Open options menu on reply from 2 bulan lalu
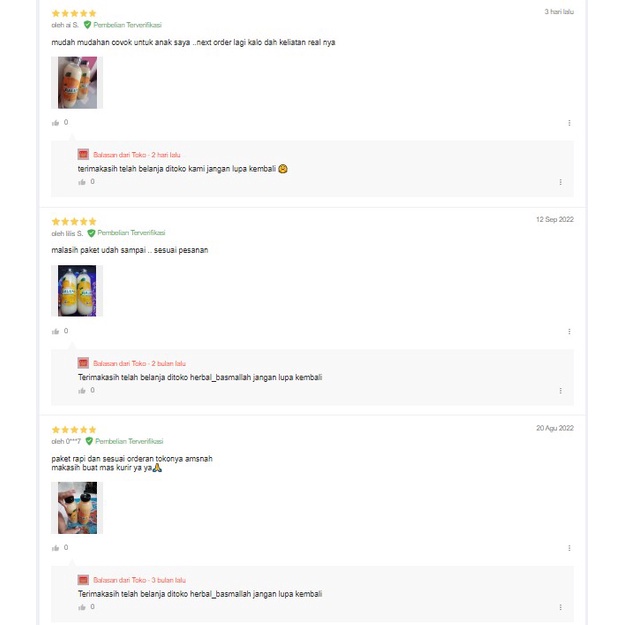 (x=560, y=391)
